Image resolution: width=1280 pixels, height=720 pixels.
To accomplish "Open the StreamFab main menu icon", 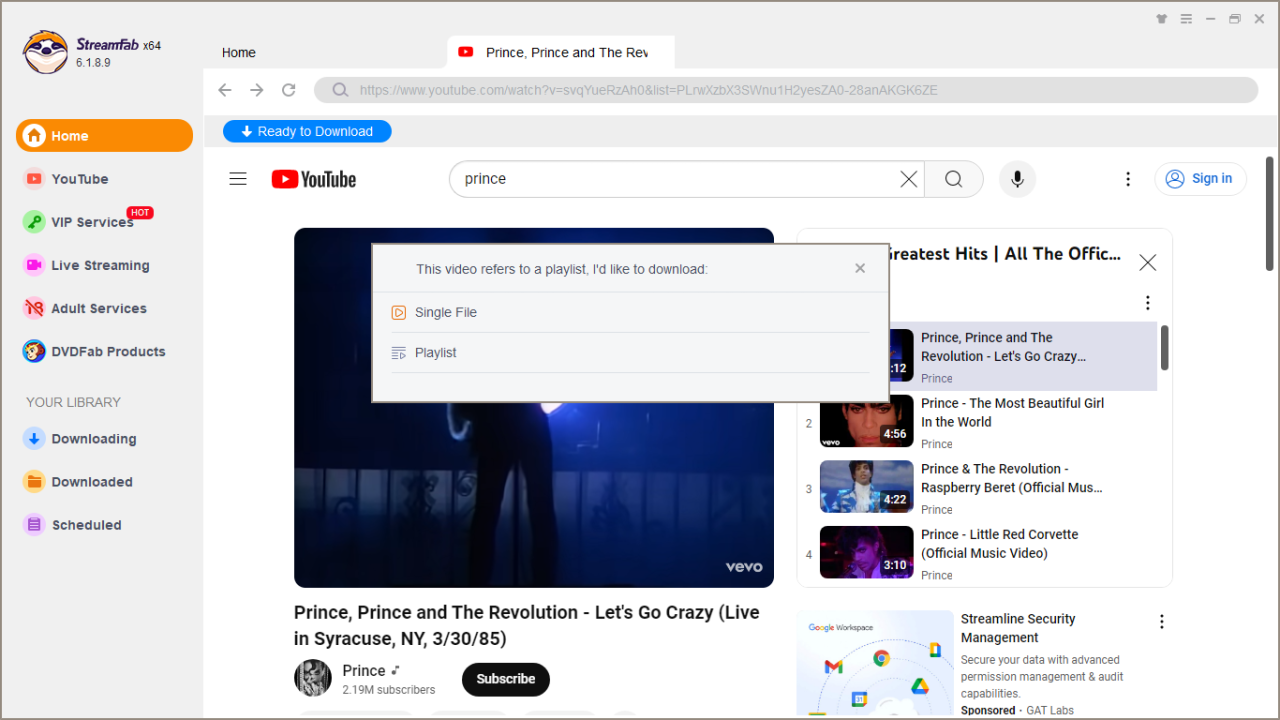I will (1186, 19).
